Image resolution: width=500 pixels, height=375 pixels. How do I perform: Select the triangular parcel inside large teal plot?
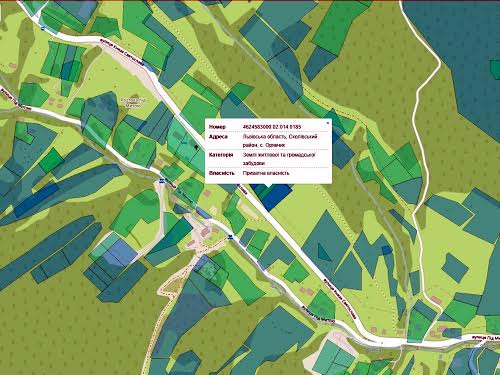point(323,252)
